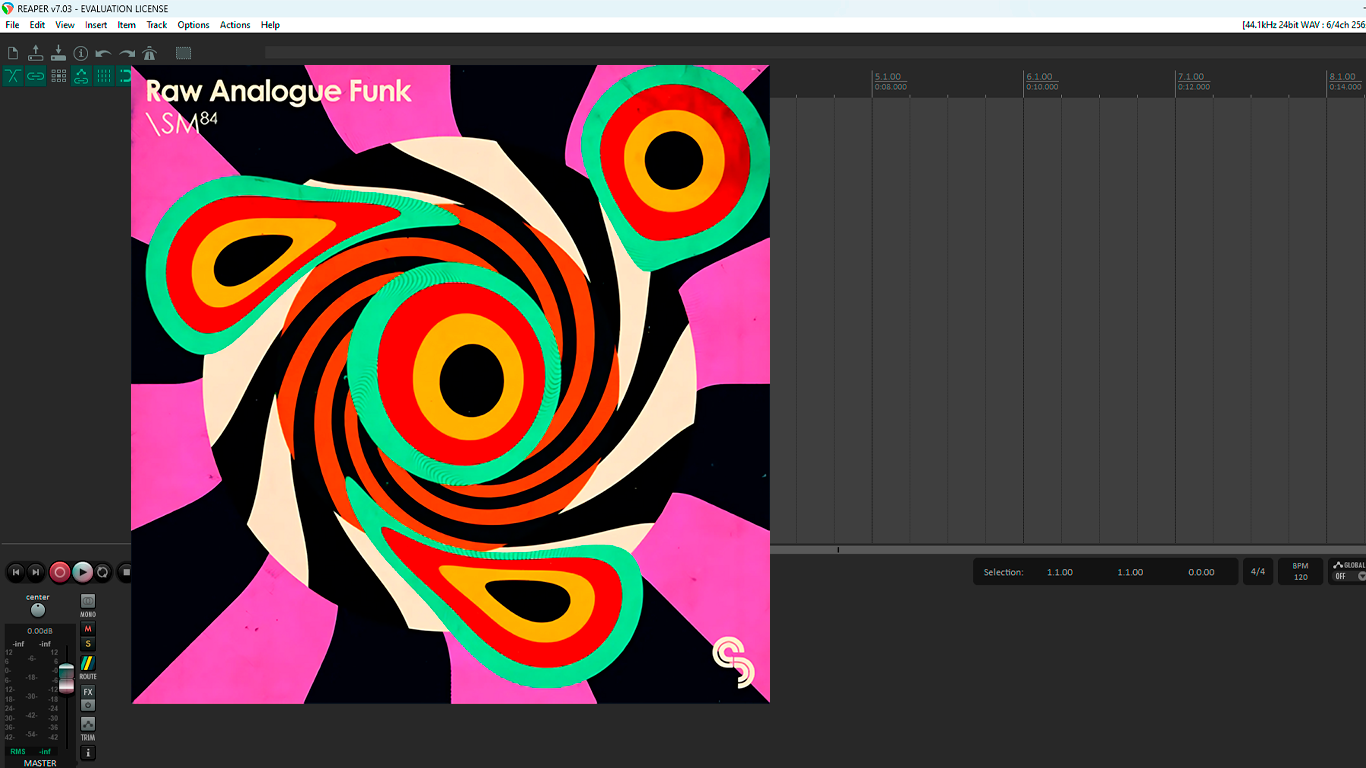Viewport: 1366px width, 768px height.
Task: Click the horizontal arrange scrollbar
Action: click(x=1068, y=549)
